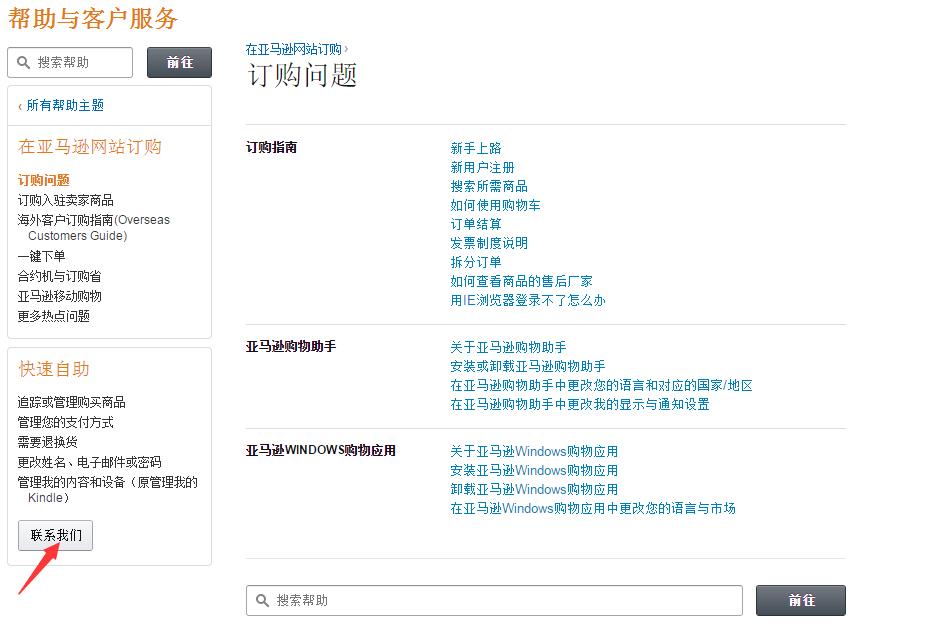The width and height of the screenshot is (937, 632).
Task: Open 追踪或管理购买商品 quick help
Action: pos(71,402)
